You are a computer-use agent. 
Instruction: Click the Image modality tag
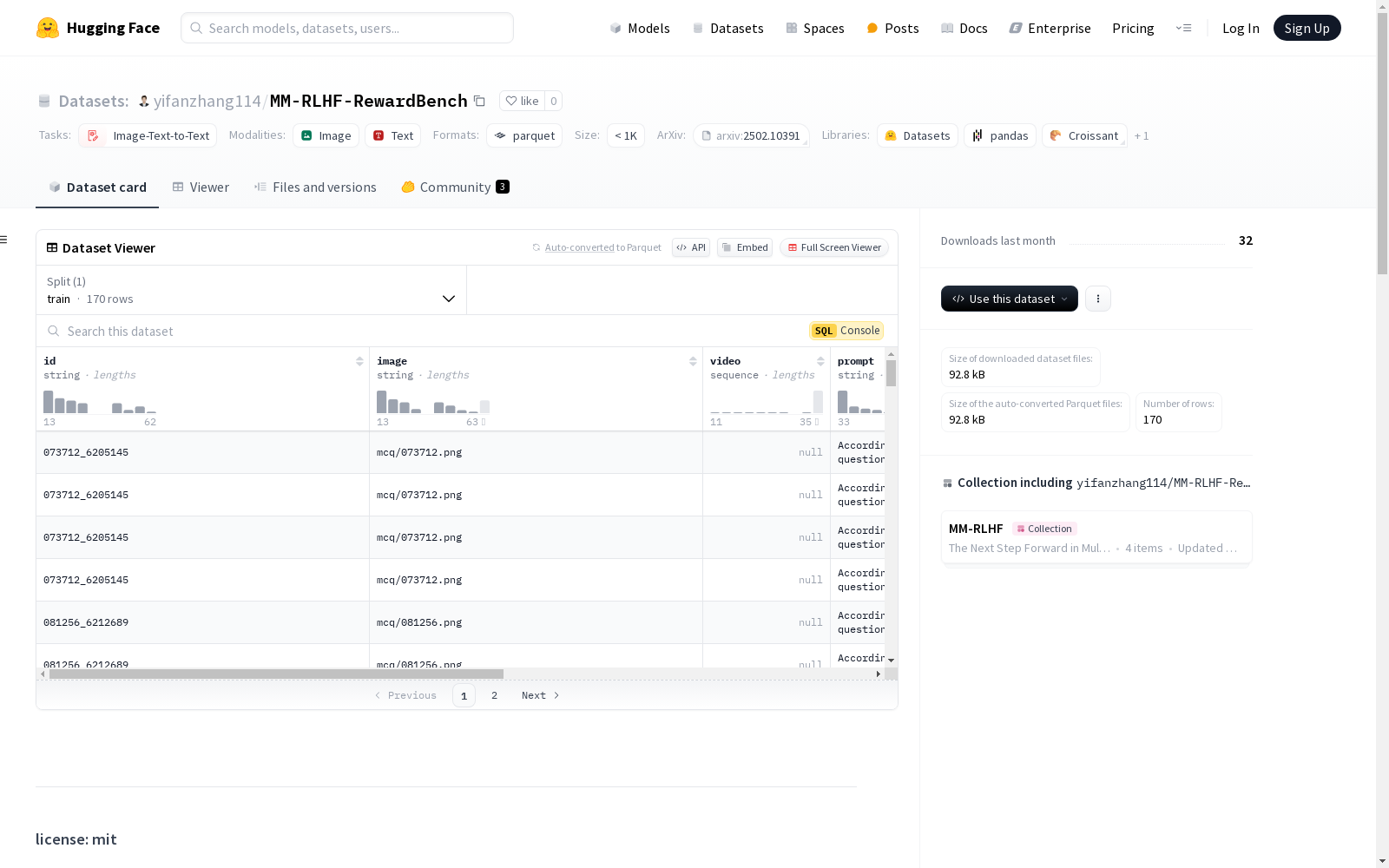click(x=326, y=135)
